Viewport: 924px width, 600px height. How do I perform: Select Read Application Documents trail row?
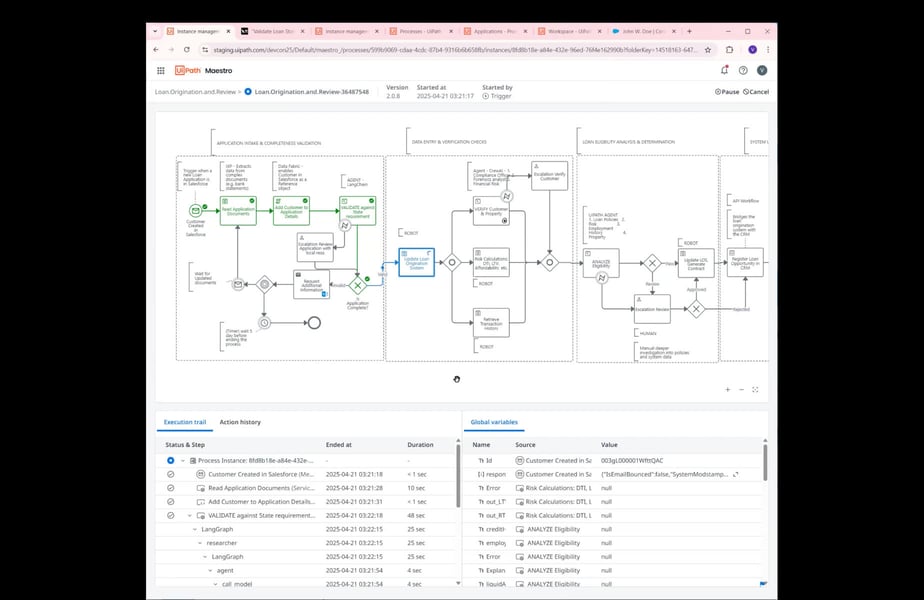point(308,488)
